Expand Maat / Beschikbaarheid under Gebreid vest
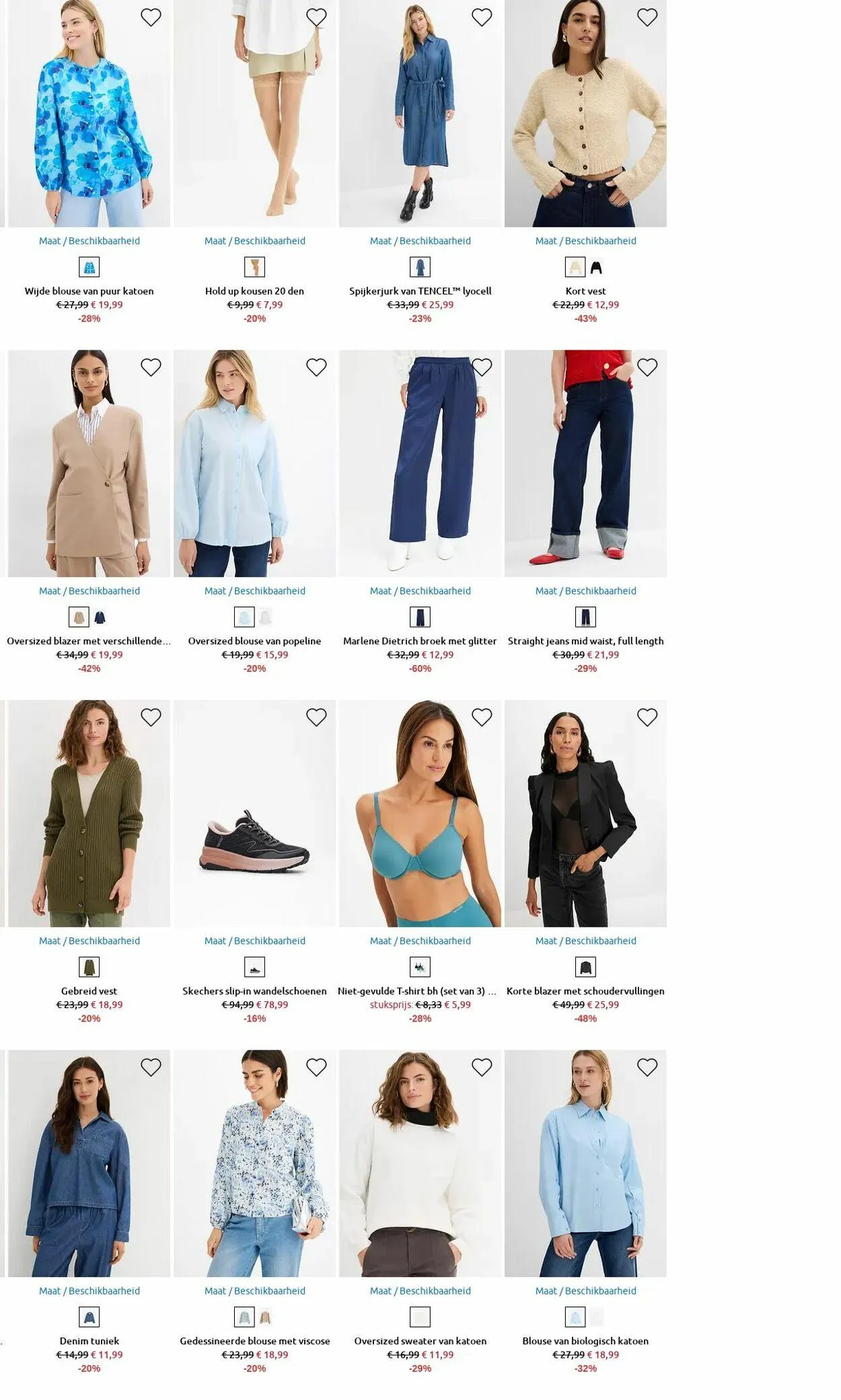This screenshot has width=841, height=1400. coord(89,941)
